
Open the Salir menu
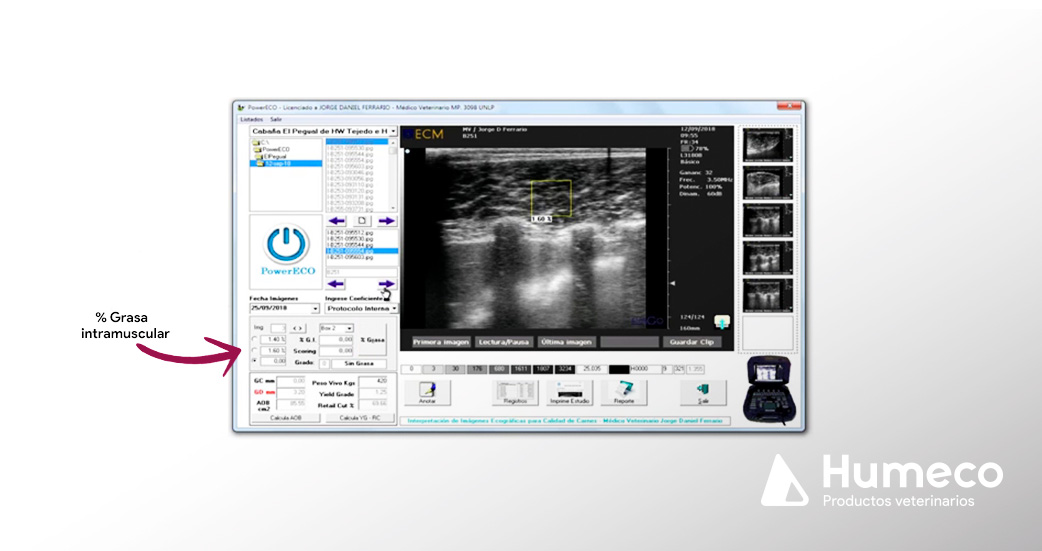click(x=276, y=120)
